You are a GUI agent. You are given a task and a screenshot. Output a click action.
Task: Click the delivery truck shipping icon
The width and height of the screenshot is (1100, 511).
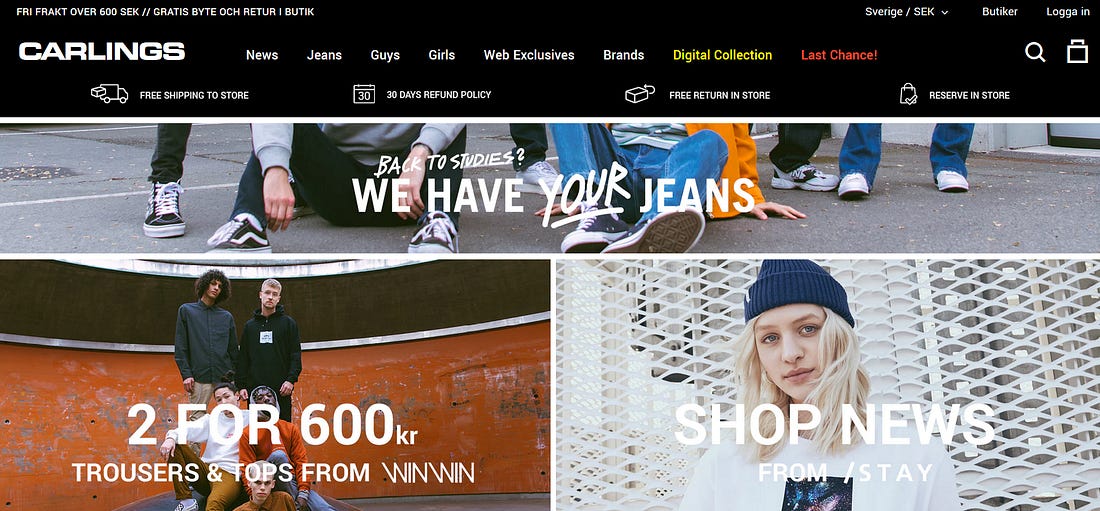[x=109, y=94]
